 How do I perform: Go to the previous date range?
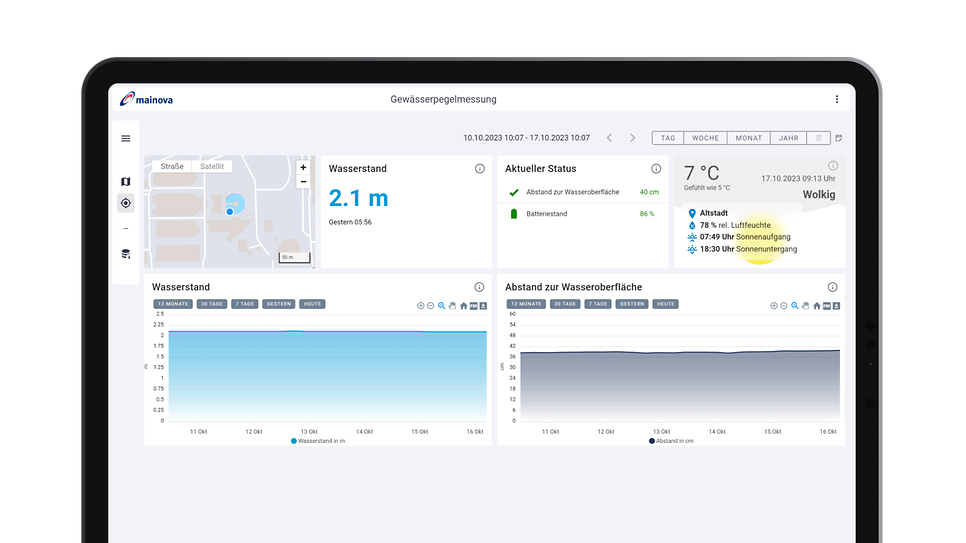pos(609,138)
